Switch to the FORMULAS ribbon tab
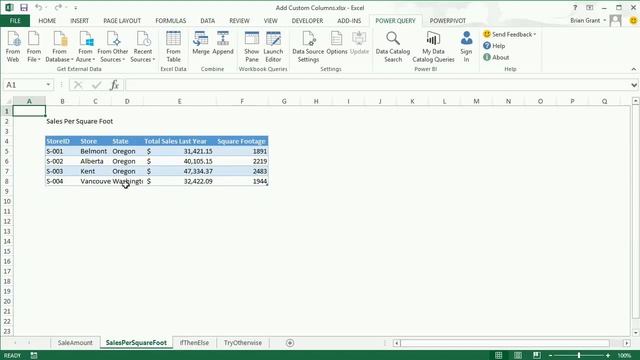640x360 pixels. click(171, 21)
